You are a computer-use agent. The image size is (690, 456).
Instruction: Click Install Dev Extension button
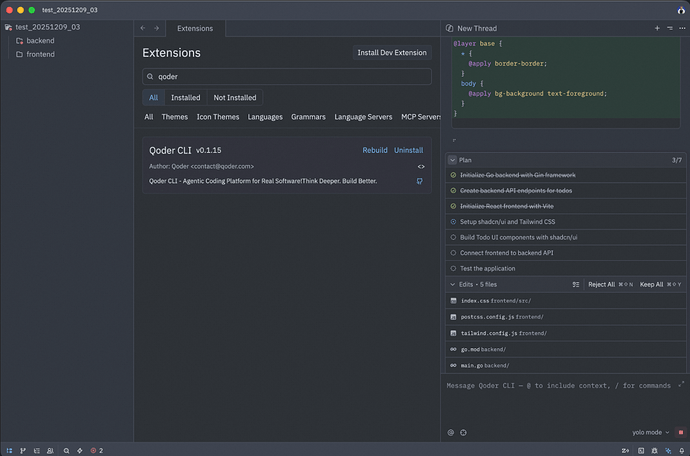point(393,53)
